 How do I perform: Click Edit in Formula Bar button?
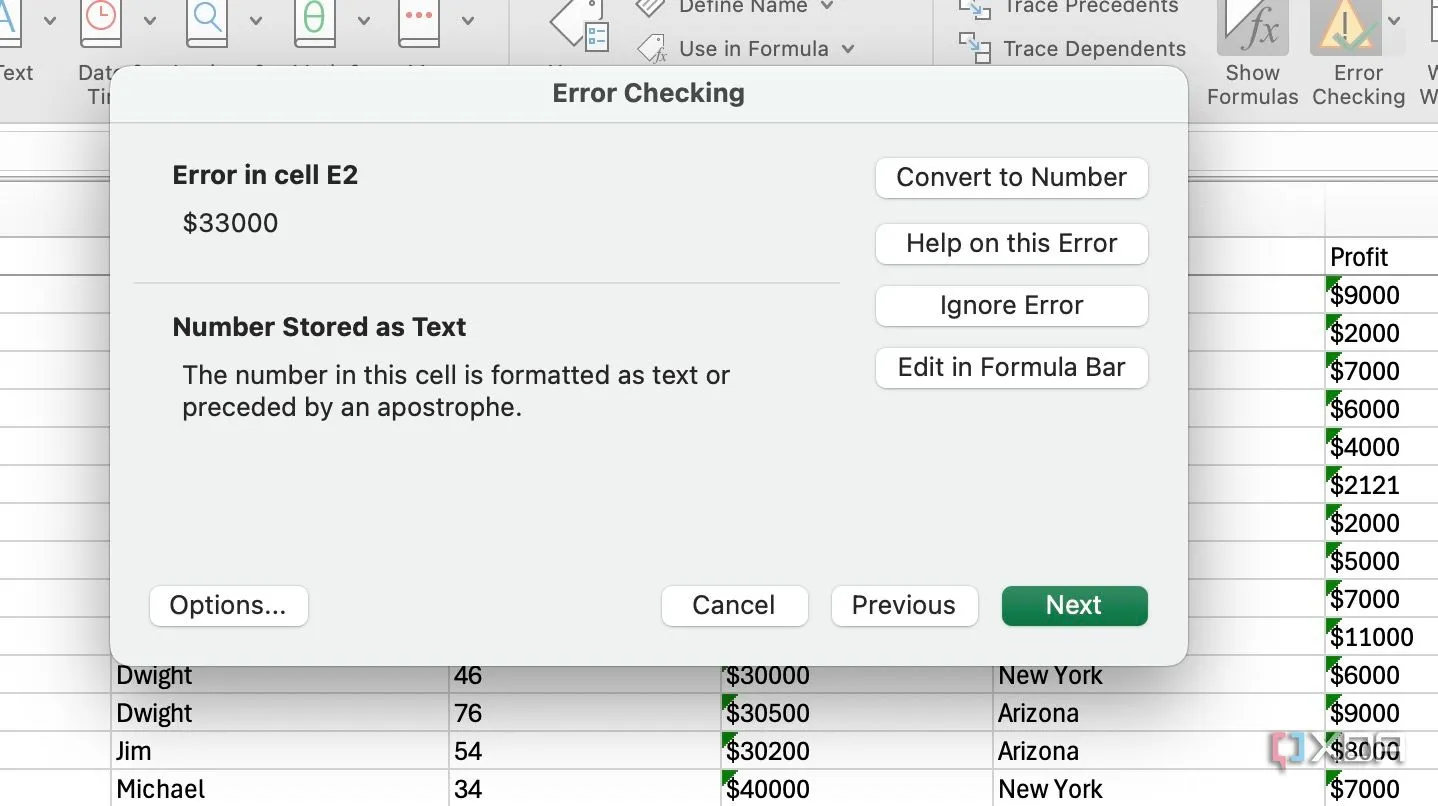1011,367
